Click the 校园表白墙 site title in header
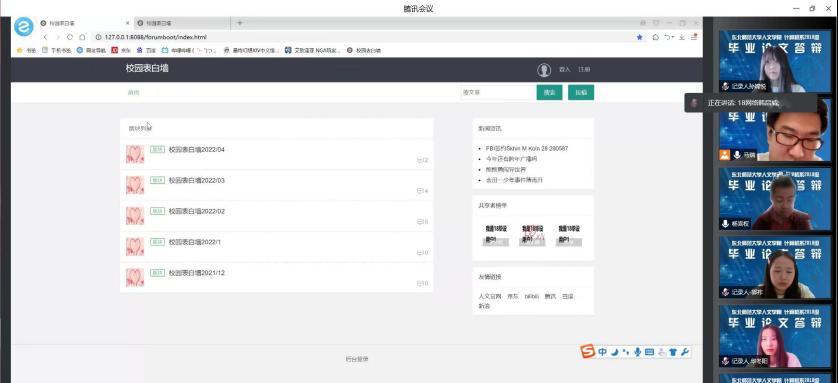This screenshot has height=383, width=838. [x=147, y=68]
